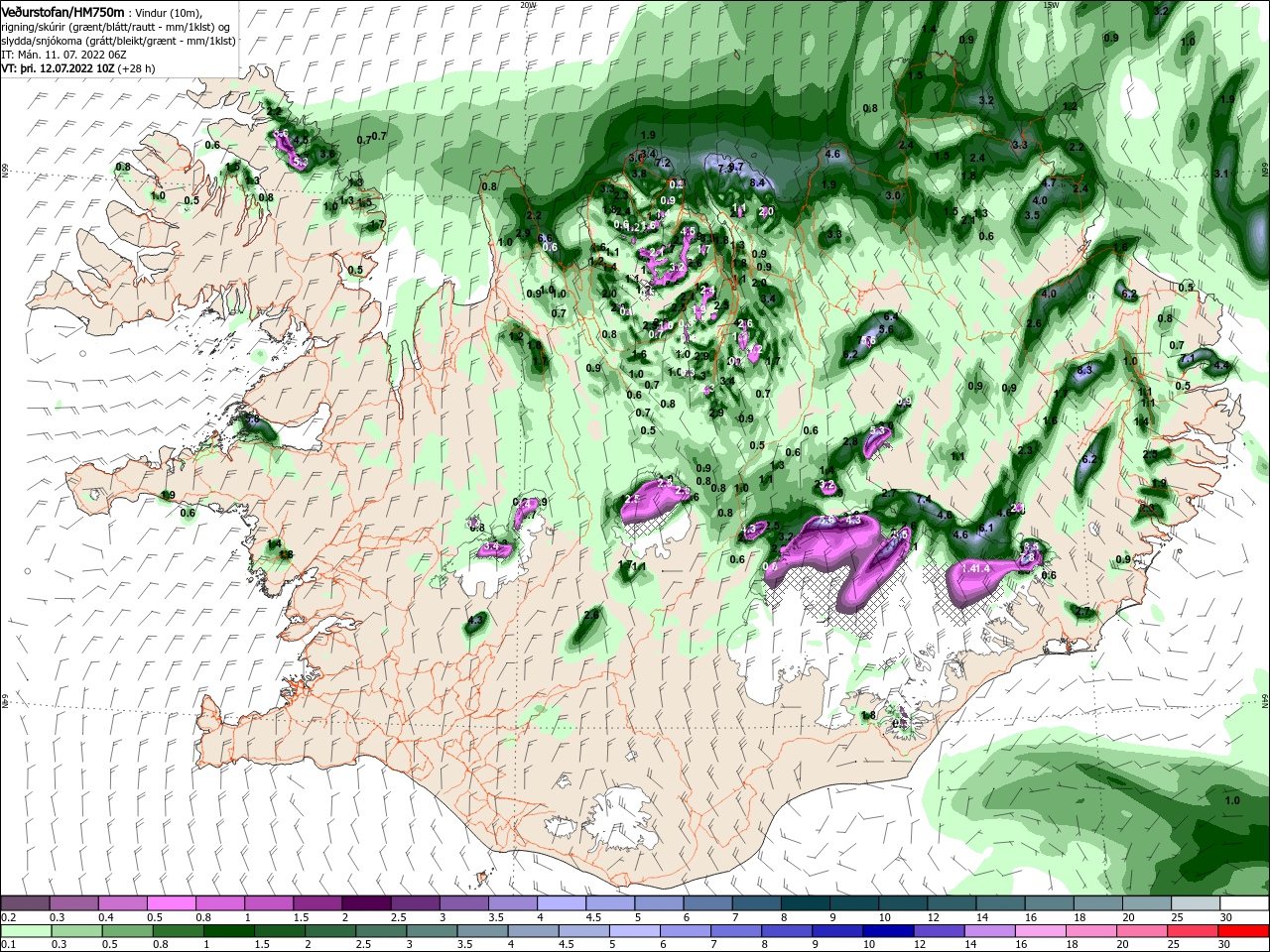1270x952 pixels.
Task: Pick upper legend swatch between 2 and 2.5
Action: pos(366,903)
